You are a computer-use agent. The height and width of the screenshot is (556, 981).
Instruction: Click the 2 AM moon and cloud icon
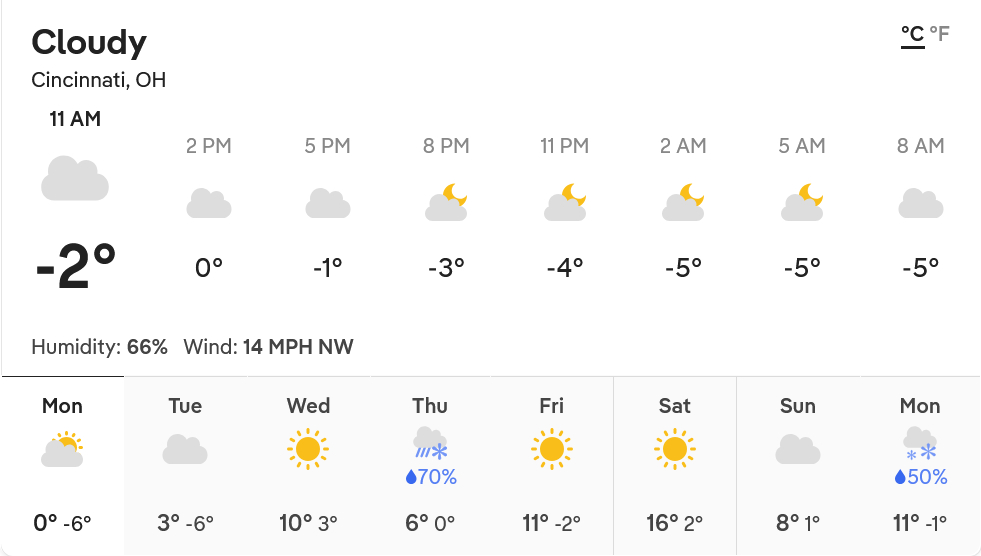pos(683,203)
